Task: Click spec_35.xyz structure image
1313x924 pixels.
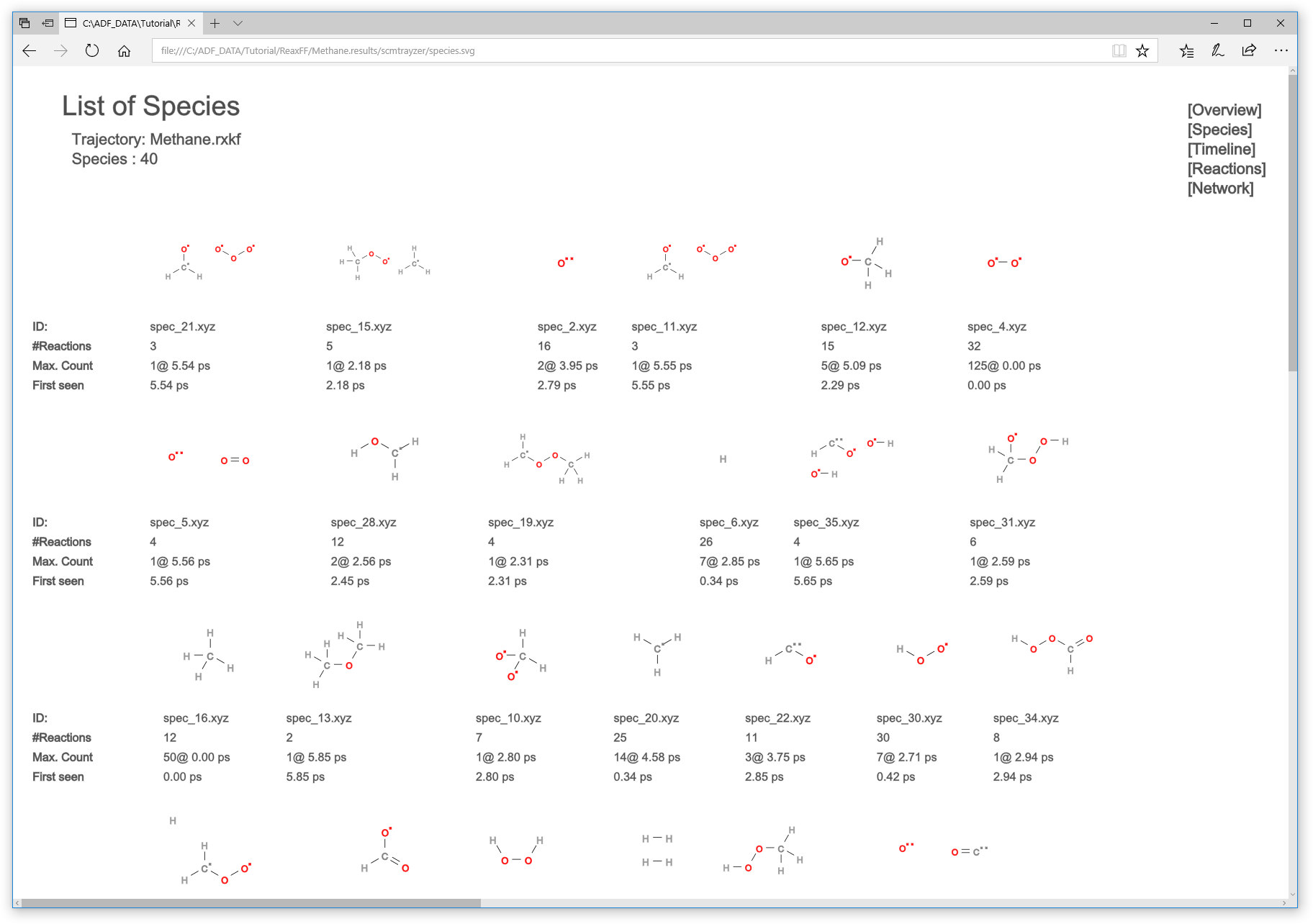Action: pyautogui.click(x=852, y=458)
